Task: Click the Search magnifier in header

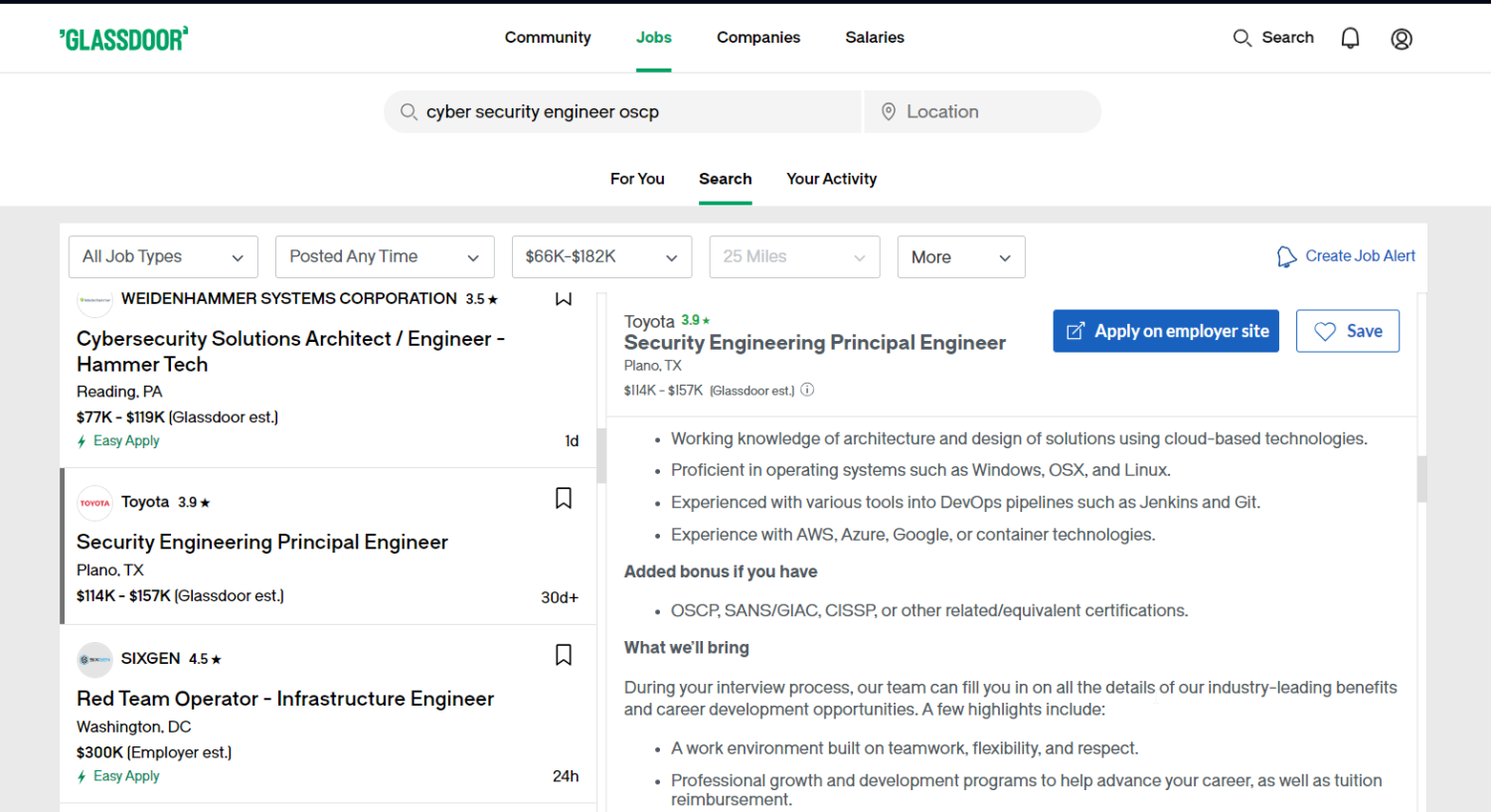Action: click(1242, 38)
